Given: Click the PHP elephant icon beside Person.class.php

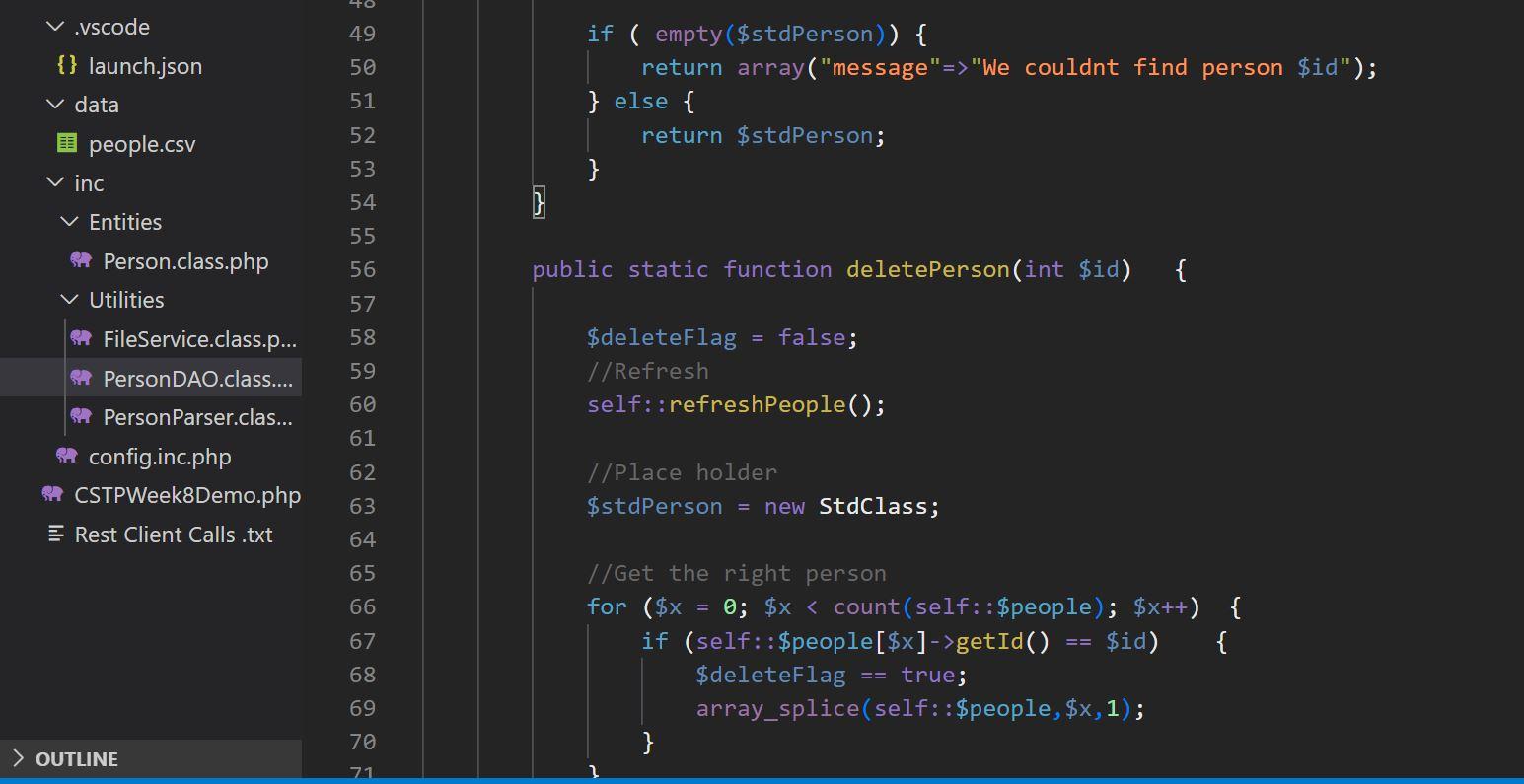Looking at the screenshot, I should tap(81, 260).
